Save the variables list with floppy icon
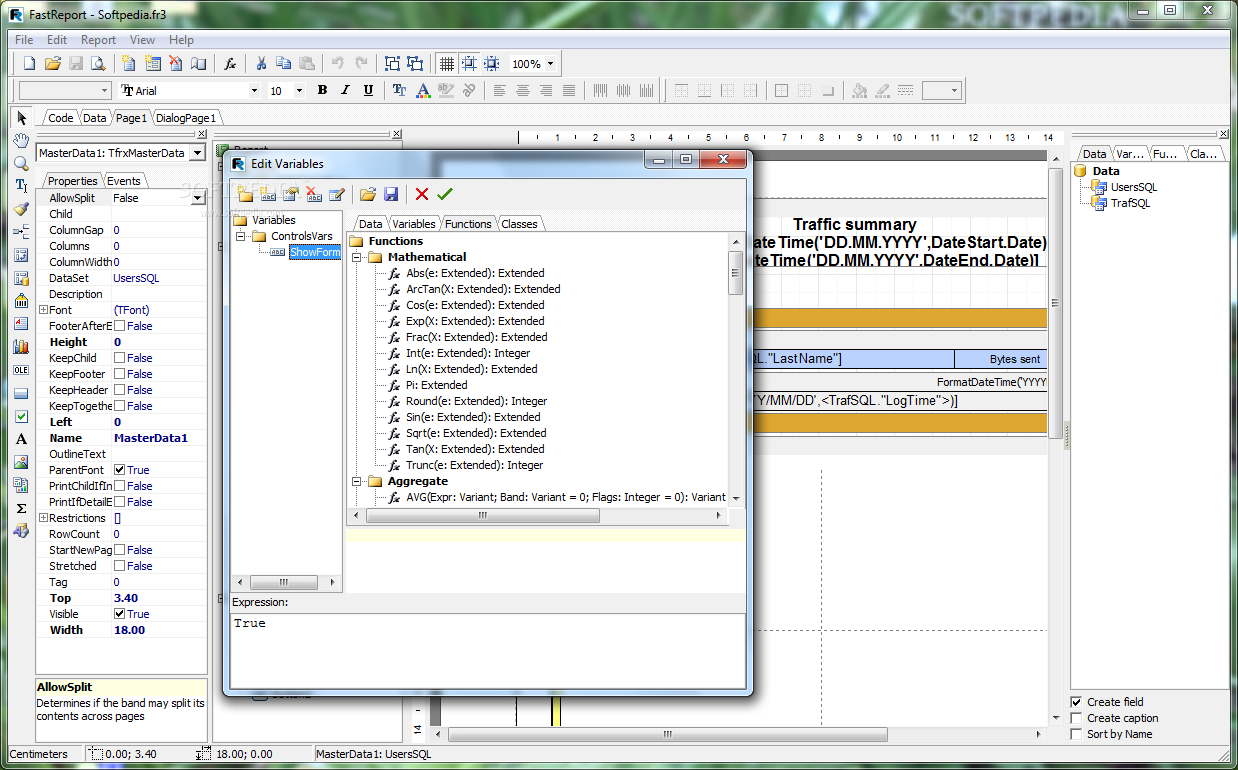 click(x=391, y=194)
